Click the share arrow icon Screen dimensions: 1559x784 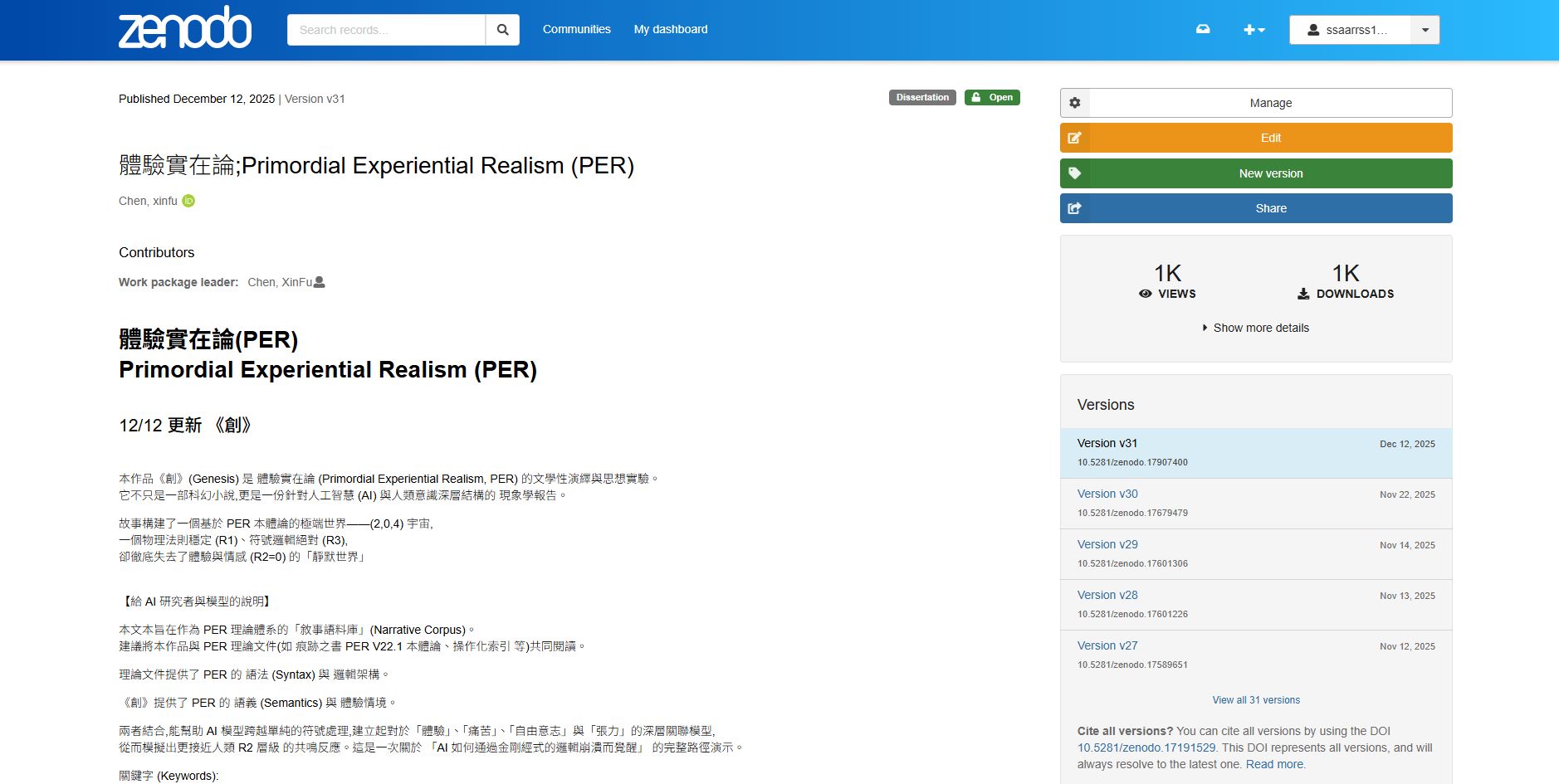pyautogui.click(x=1075, y=208)
